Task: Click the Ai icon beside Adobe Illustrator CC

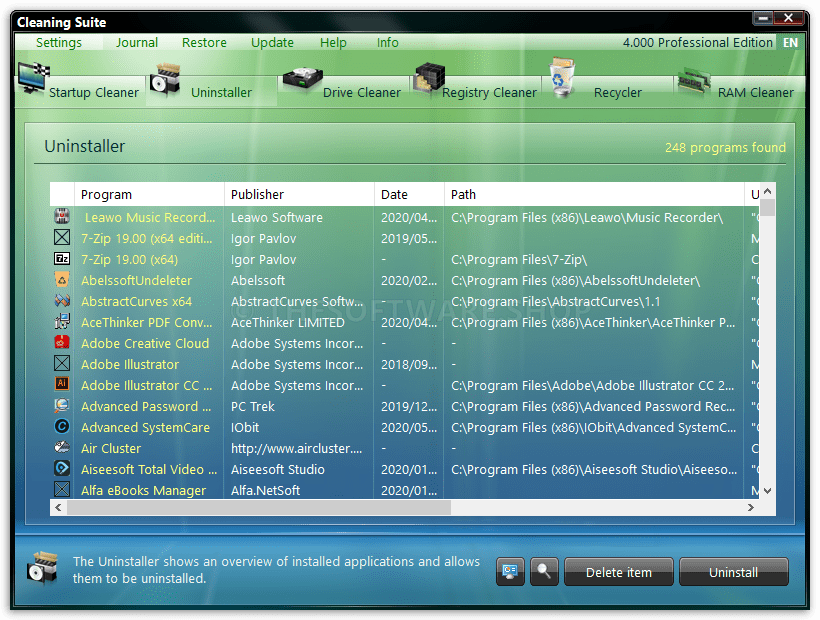Action: click(62, 384)
